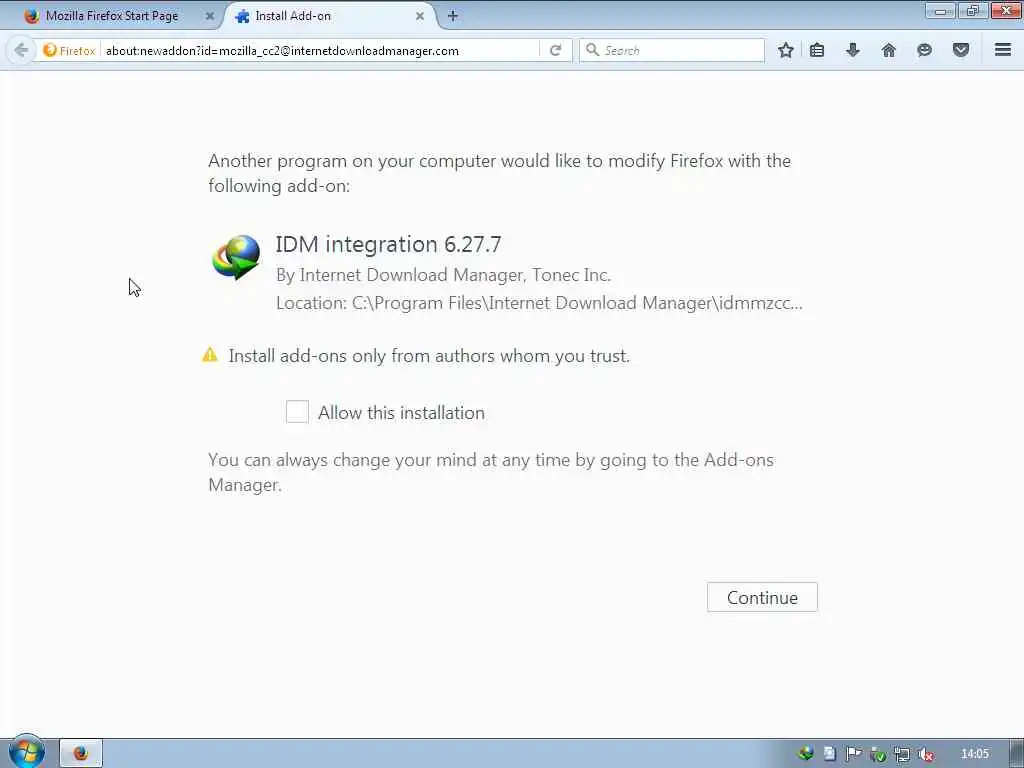Tick the Allow this installation checkbox
Screen dimensions: 1024x768
(297, 411)
